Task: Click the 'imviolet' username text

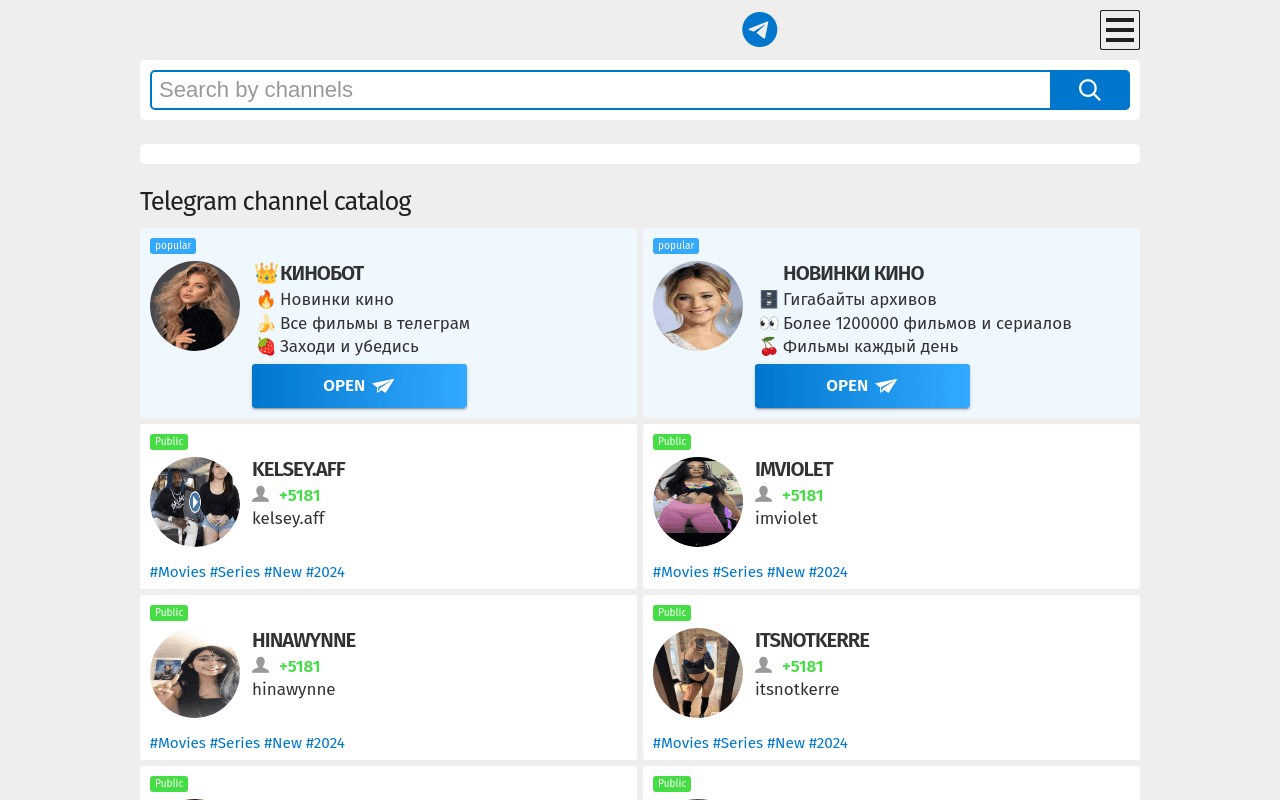Action: [x=786, y=518]
